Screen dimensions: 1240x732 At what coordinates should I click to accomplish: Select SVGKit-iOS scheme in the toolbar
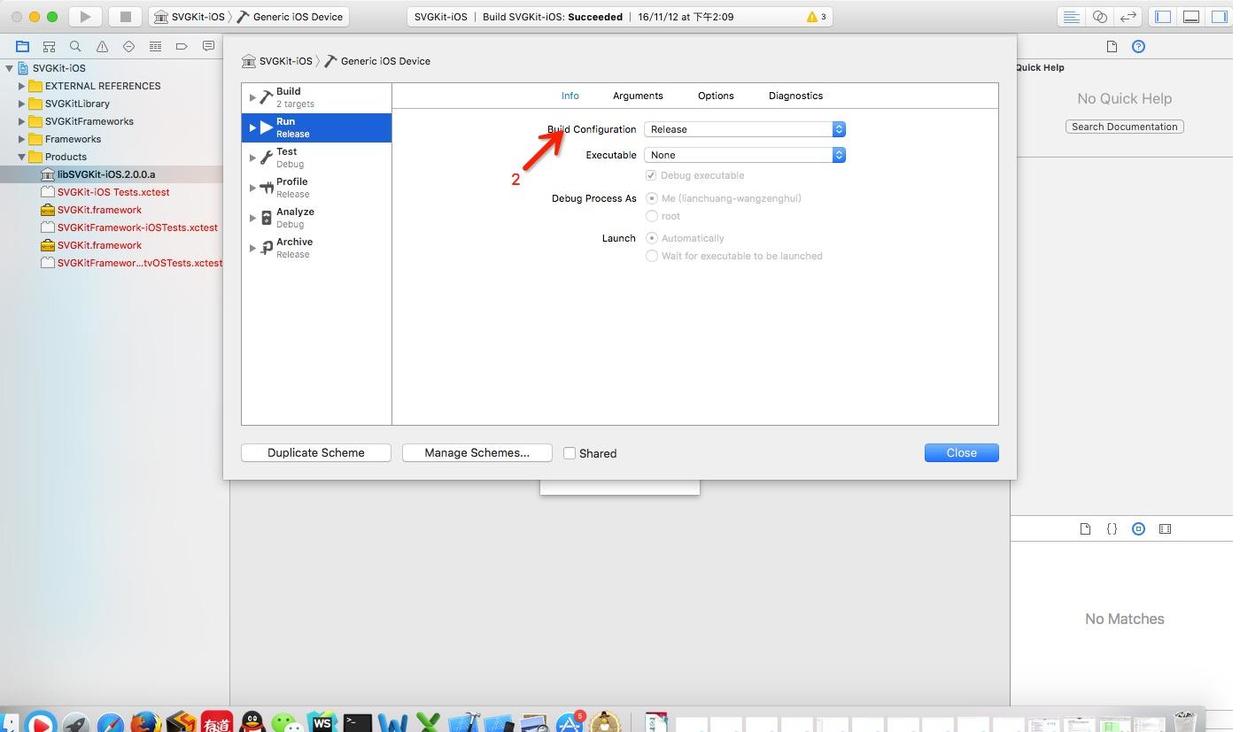[x=189, y=17]
